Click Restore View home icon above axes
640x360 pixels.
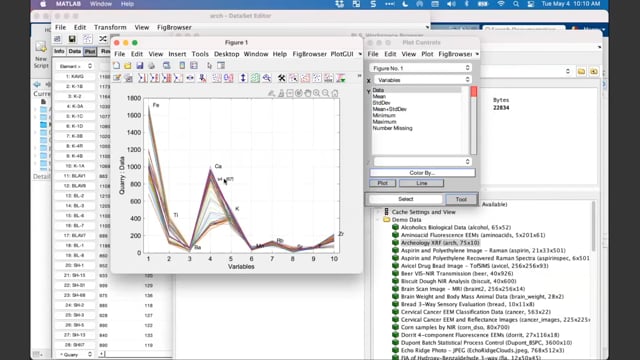click(335, 93)
